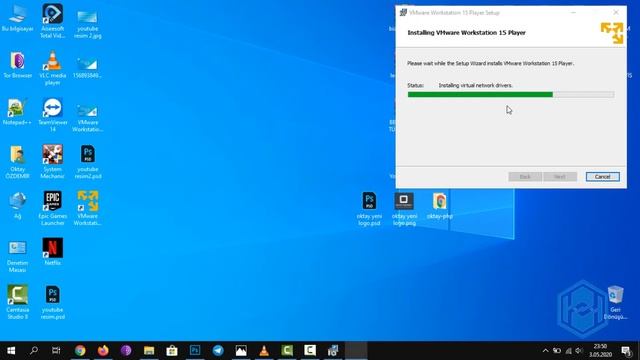Open the Oktay ÖZDEMİR user folder

click(x=17, y=162)
